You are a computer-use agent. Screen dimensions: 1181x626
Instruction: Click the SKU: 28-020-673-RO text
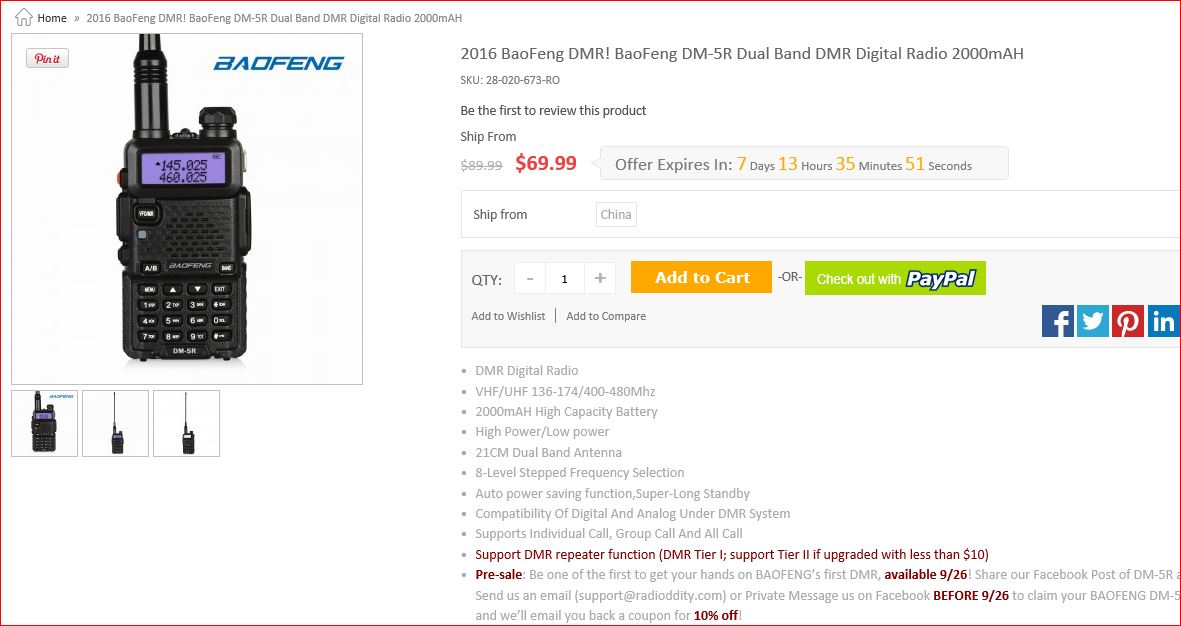click(510, 80)
